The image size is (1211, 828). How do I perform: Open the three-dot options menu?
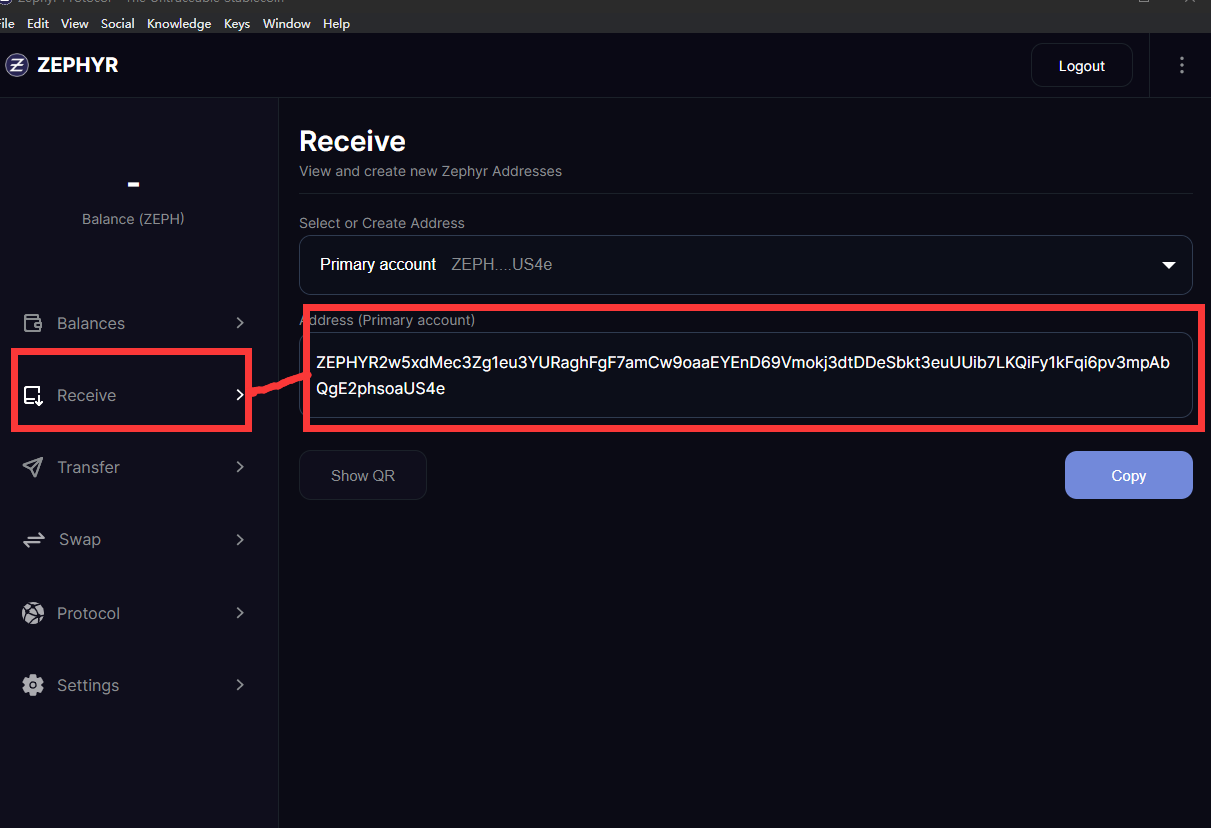point(1182,65)
